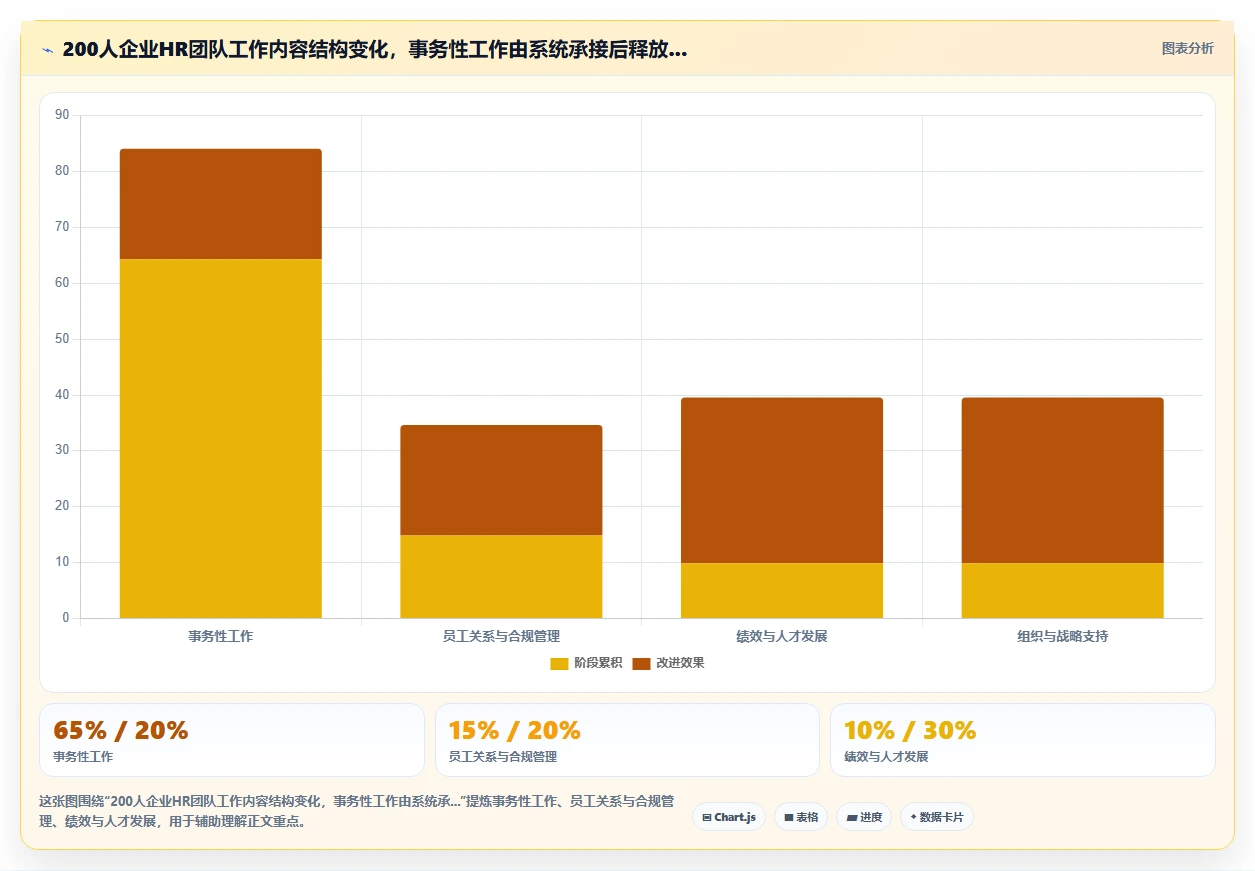This screenshot has width=1255, height=871.
Task: Click the yellow segment of 组织与战略支持 bar
Action: coord(1062,590)
